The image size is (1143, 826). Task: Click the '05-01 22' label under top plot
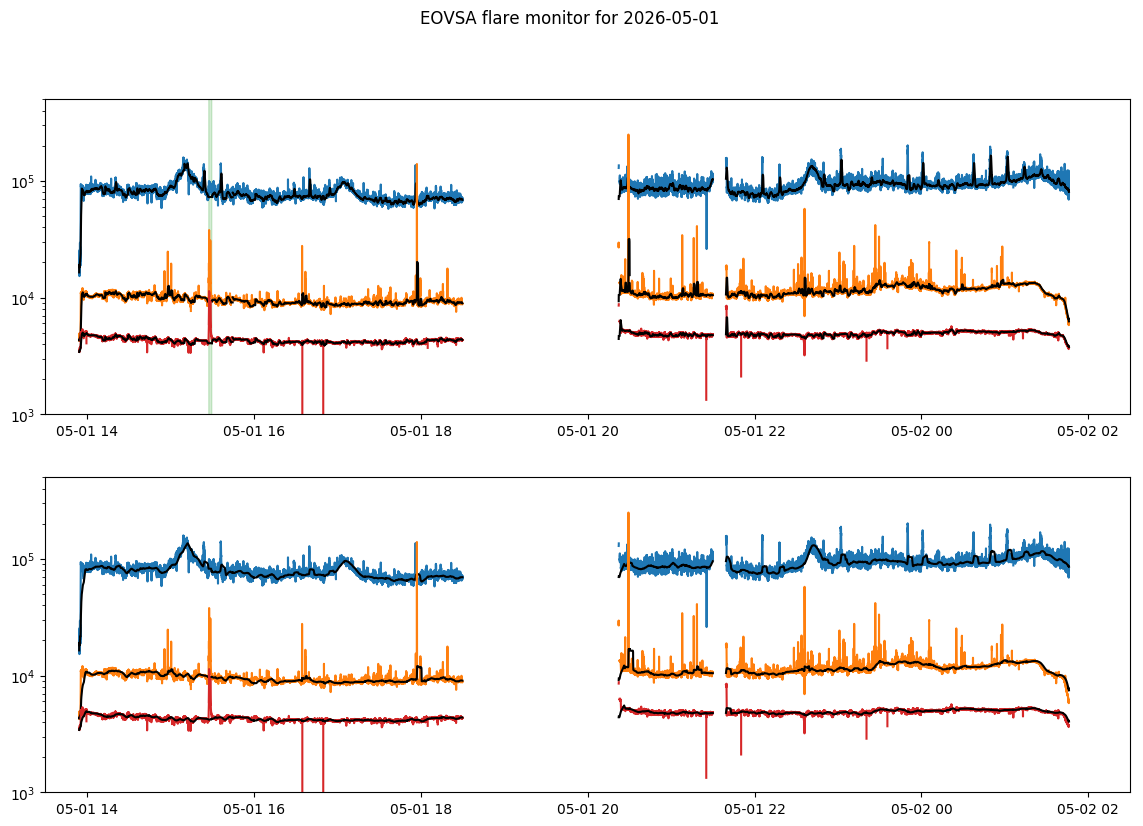(x=755, y=431)
